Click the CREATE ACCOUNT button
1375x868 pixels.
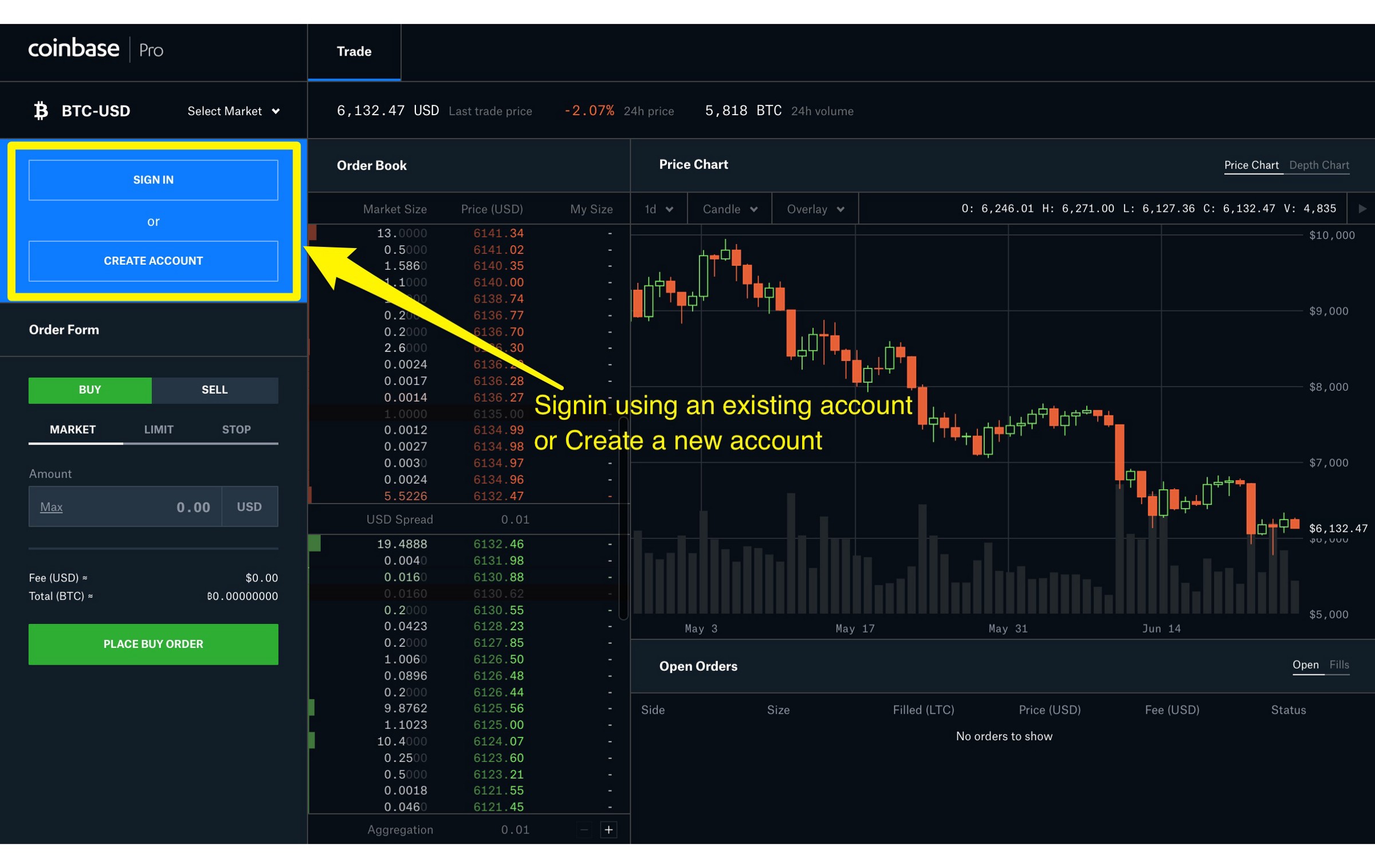(153, 261)
